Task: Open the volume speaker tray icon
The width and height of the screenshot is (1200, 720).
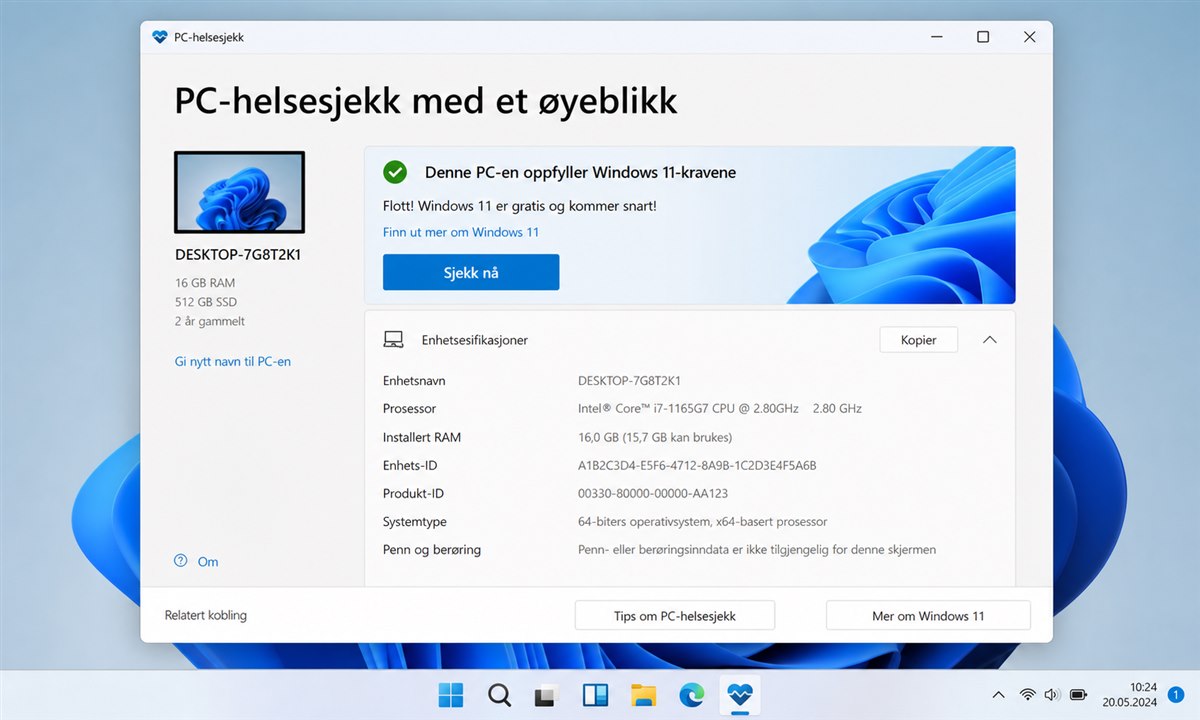Action: click(x=1052, y=694)
